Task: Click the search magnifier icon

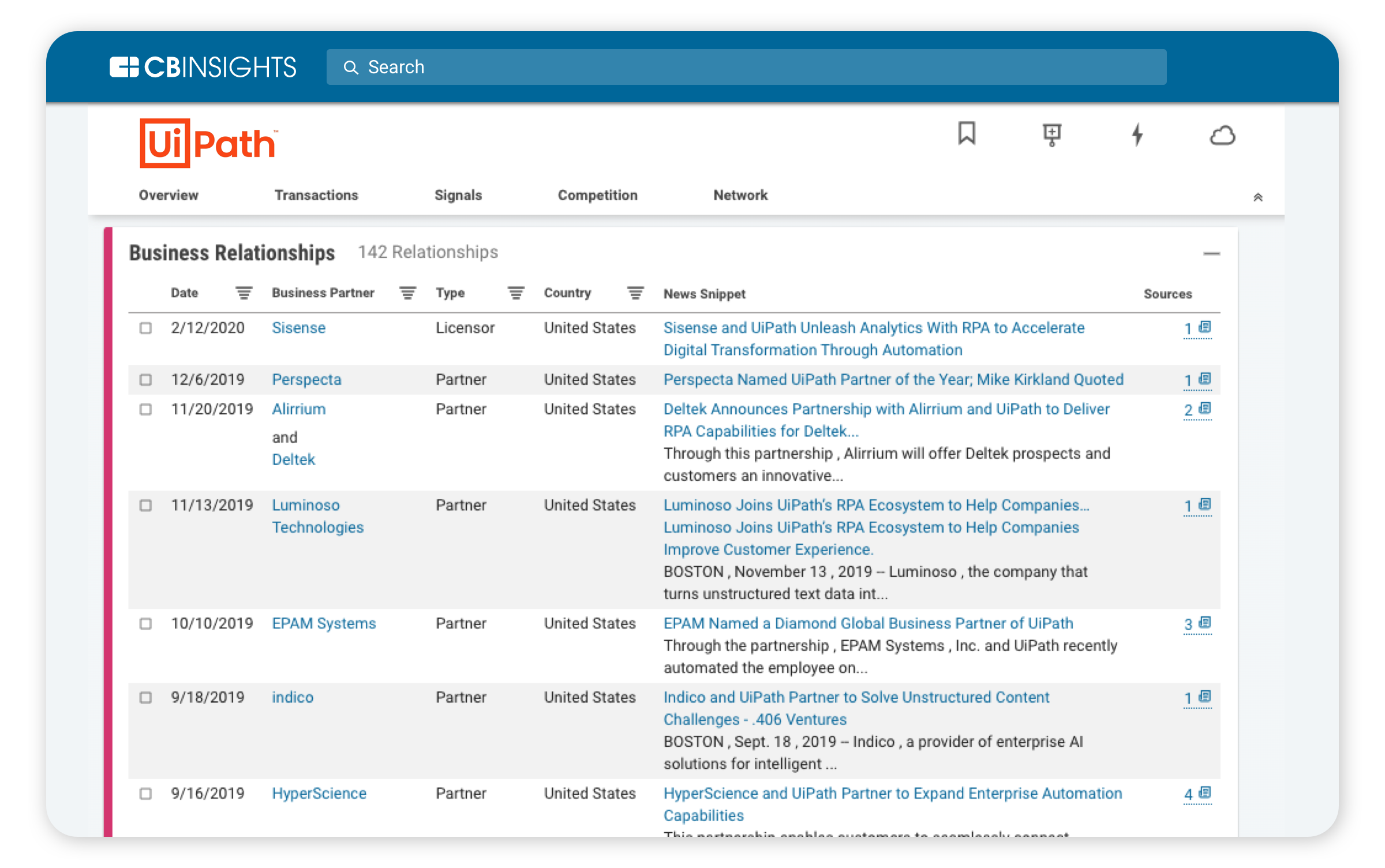Action: point(351,68)
